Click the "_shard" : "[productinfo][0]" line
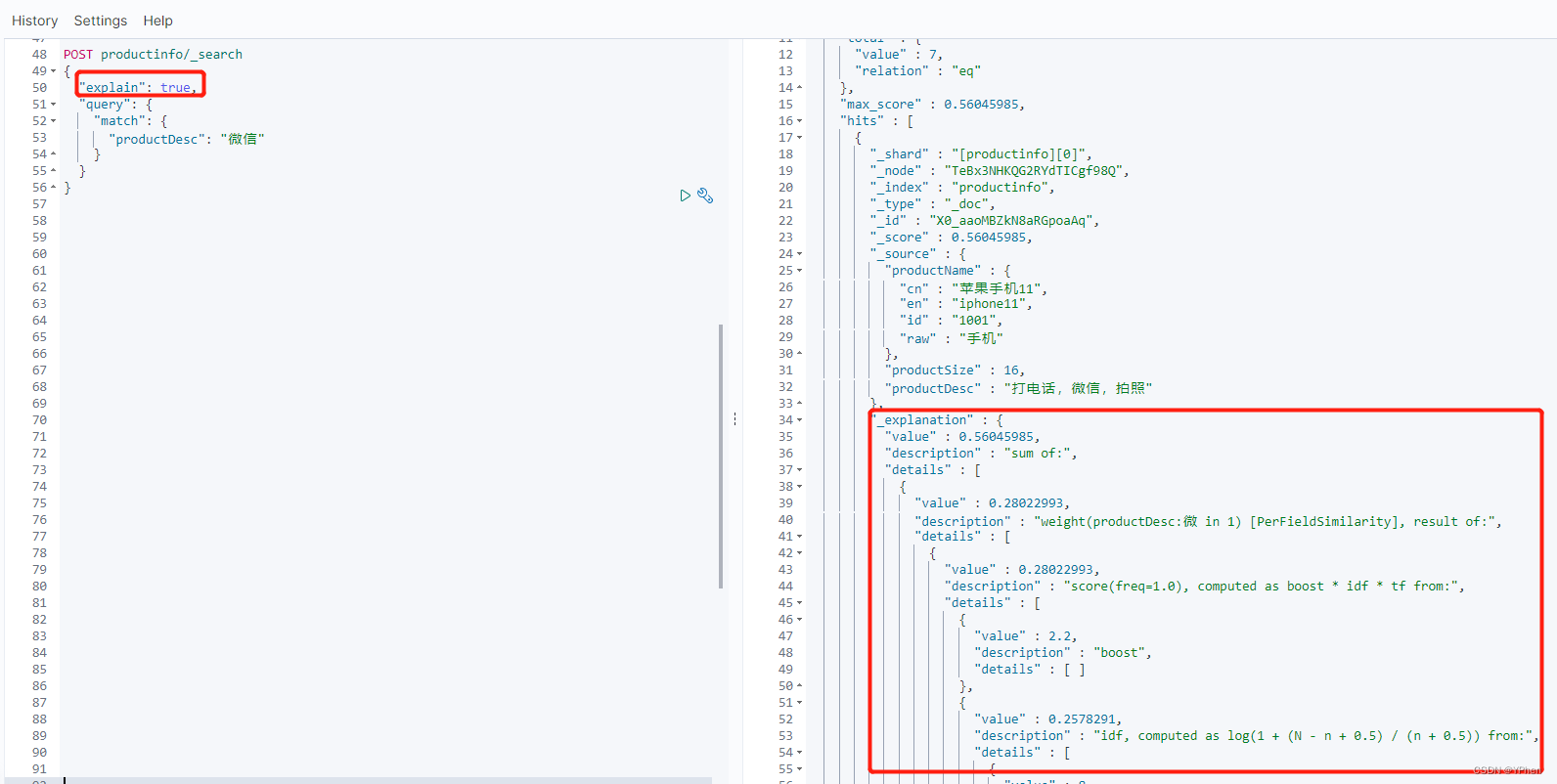Screen dimensions: 1557x784 point(981,154)
